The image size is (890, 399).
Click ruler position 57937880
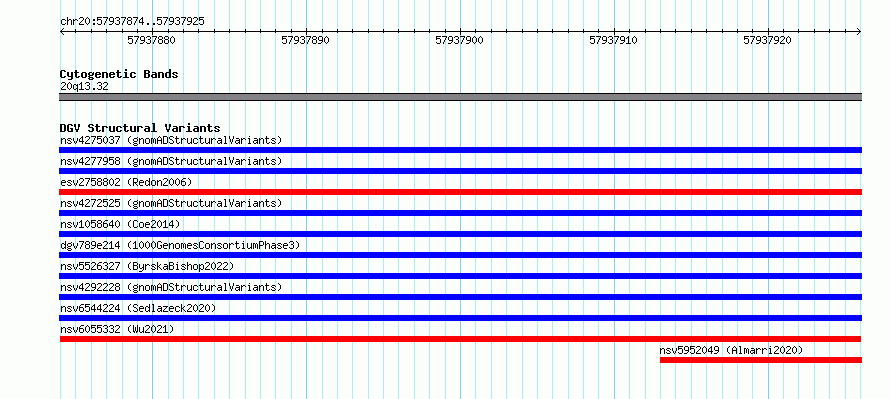pyautogui.click(x=152, y=40)
